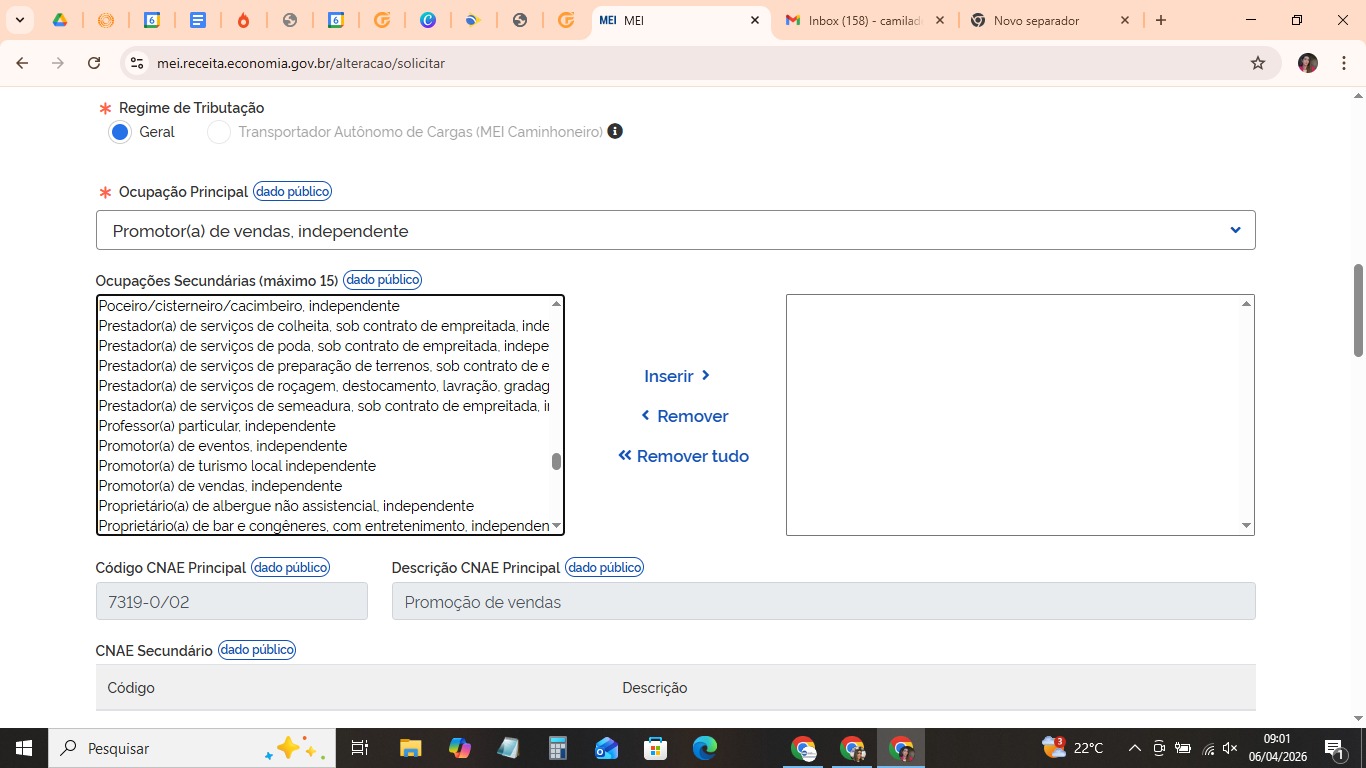Click the Pesquisar taskbar search box
This screenshot has height=768, width=1366.
(190, 748)
